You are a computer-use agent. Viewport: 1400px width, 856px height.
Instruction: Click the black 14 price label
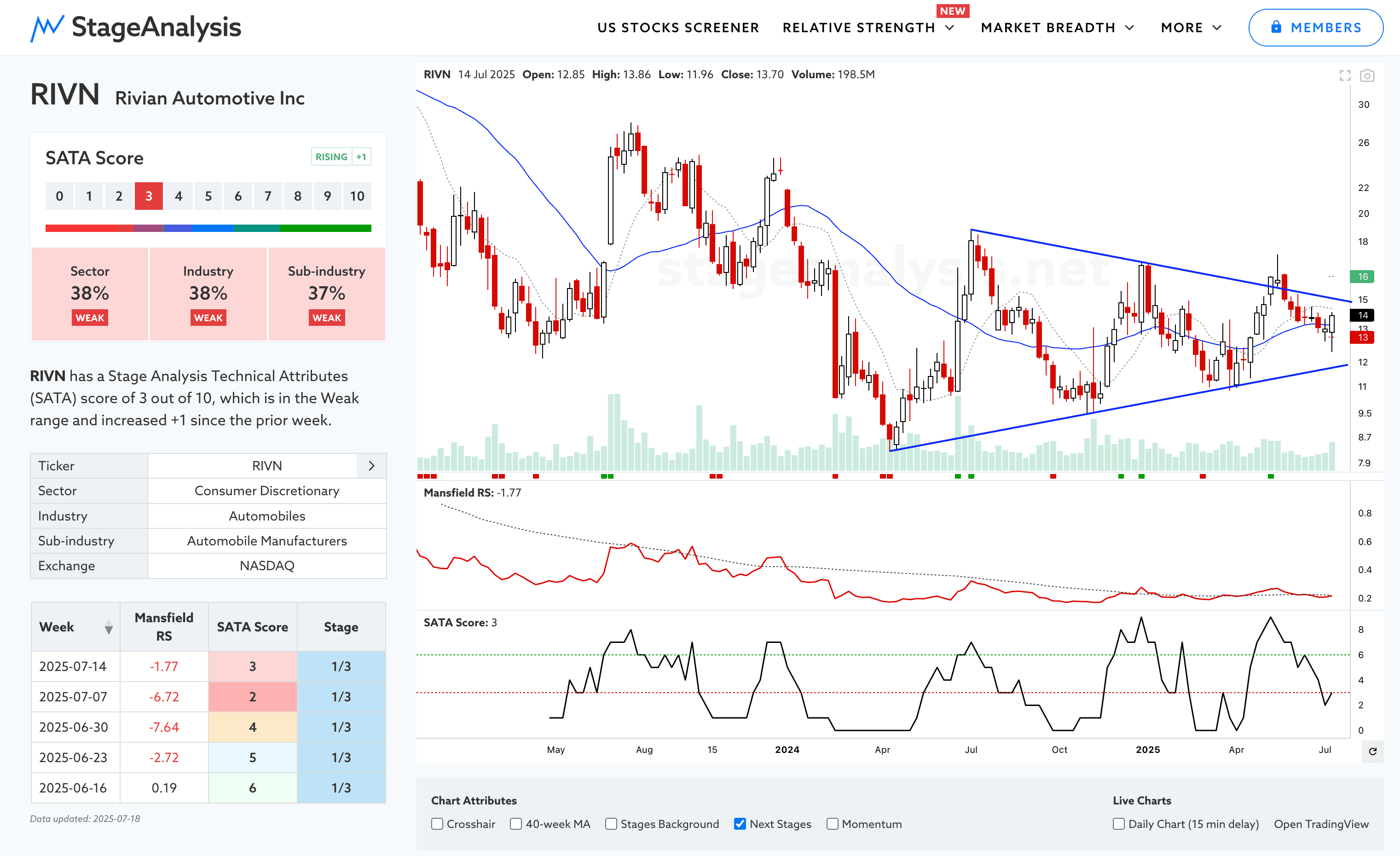tap(1363, 315)
